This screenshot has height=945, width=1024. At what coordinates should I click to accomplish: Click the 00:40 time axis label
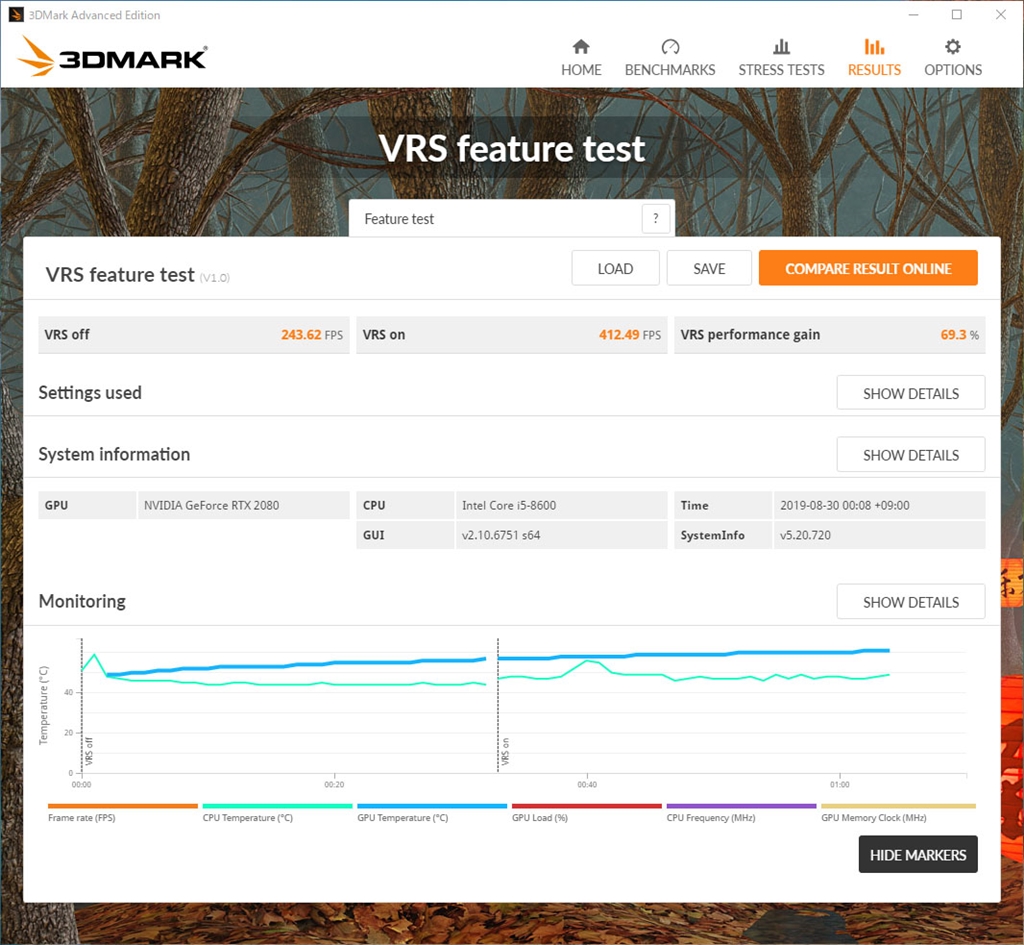(586, 784)
